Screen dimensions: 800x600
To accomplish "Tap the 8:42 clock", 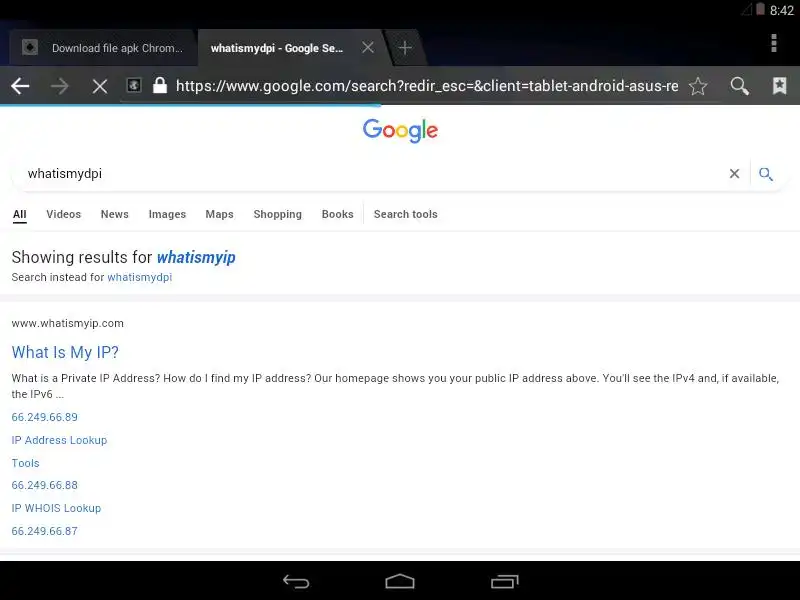I will (x=782, y=10).
